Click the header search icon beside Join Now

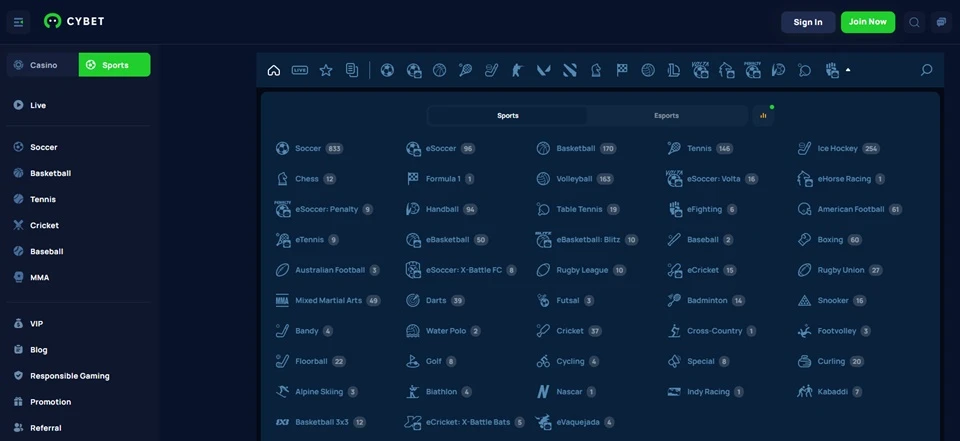pyautogui.click(x=914, y=22)
